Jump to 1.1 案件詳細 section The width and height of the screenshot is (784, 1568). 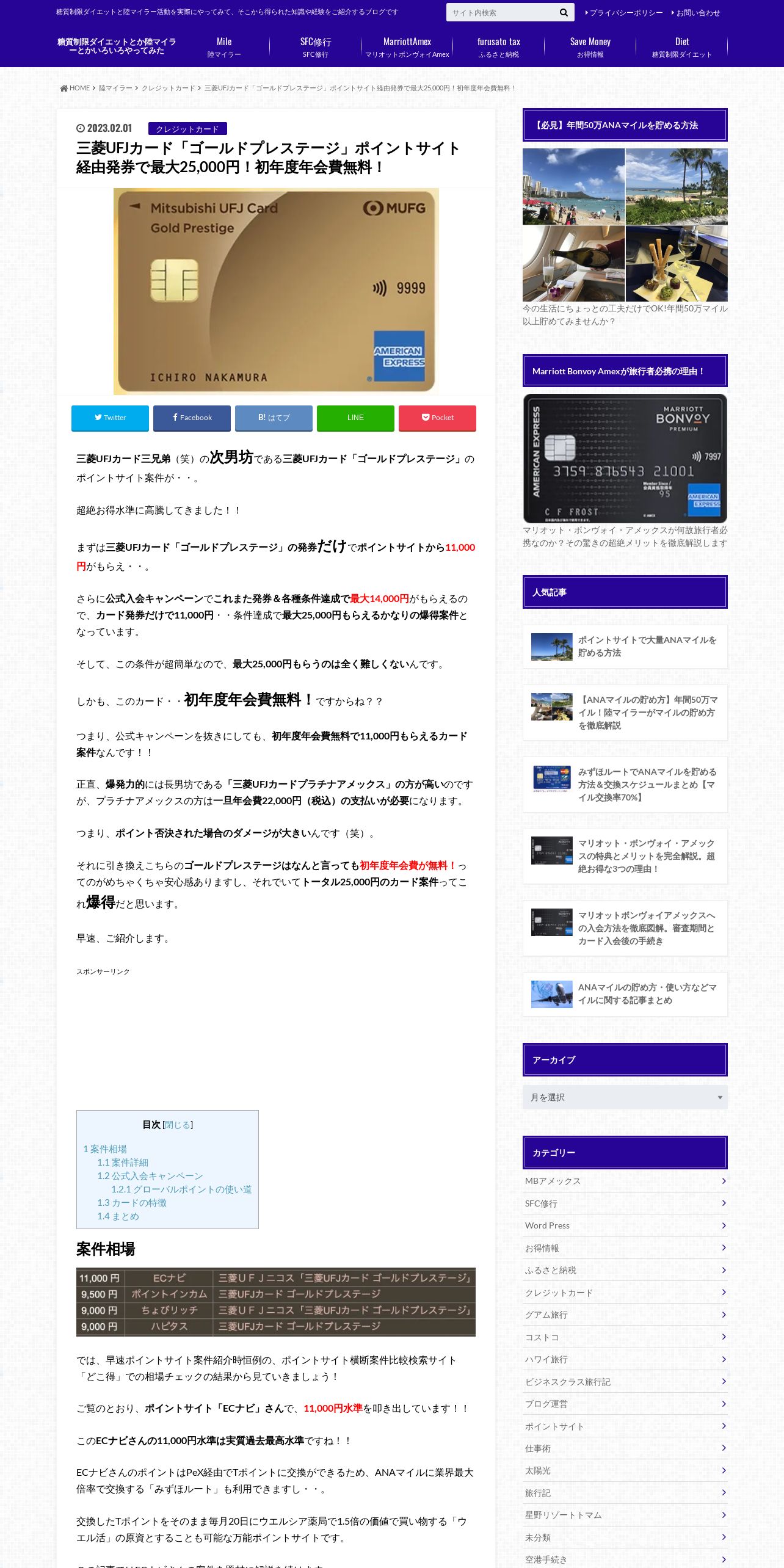click(x=123, y=1163)
